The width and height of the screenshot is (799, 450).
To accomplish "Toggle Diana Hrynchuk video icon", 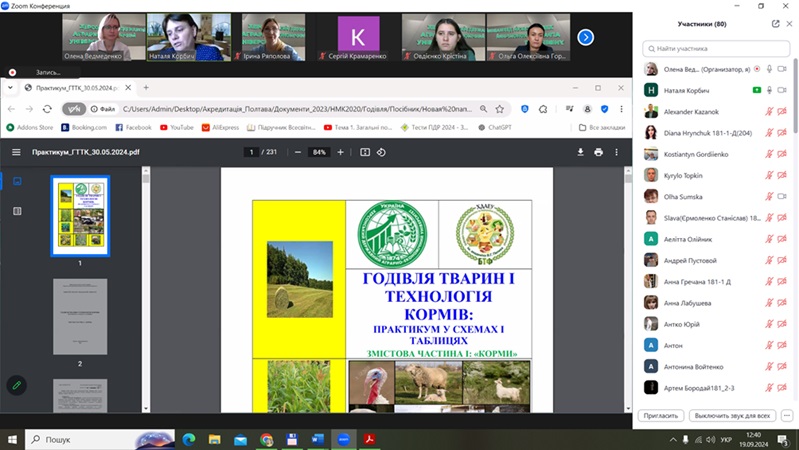I will tap(782, 133).
